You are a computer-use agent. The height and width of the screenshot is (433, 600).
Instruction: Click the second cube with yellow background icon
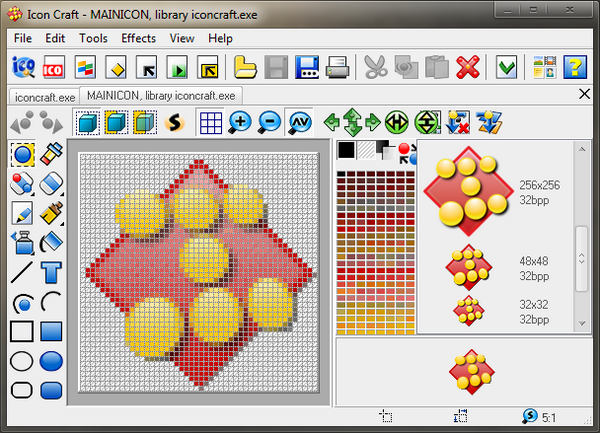(x=116, y=122)
